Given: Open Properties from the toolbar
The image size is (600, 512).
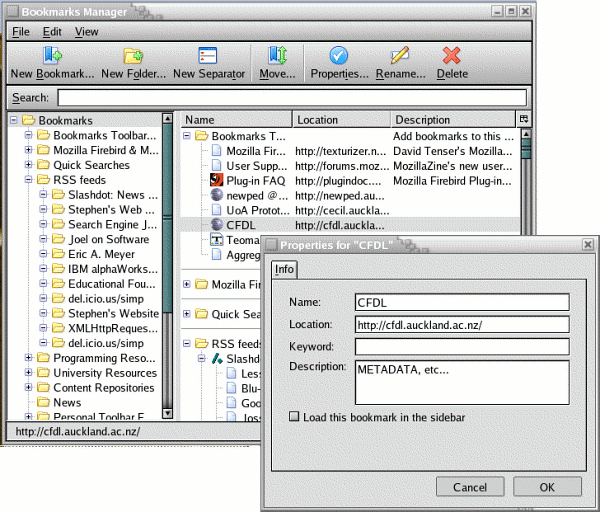Looking at the screenshot, I should (x=339, y=63).
